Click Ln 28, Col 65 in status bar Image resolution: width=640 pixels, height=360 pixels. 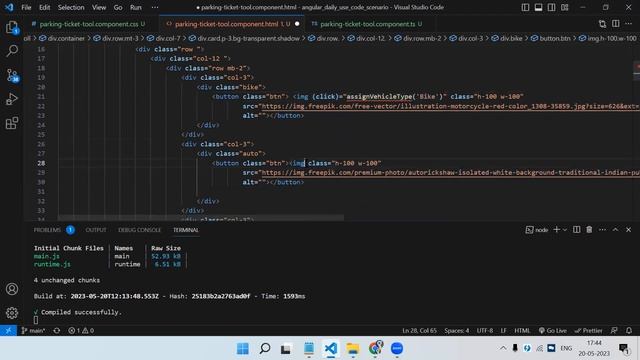[419, 331]
